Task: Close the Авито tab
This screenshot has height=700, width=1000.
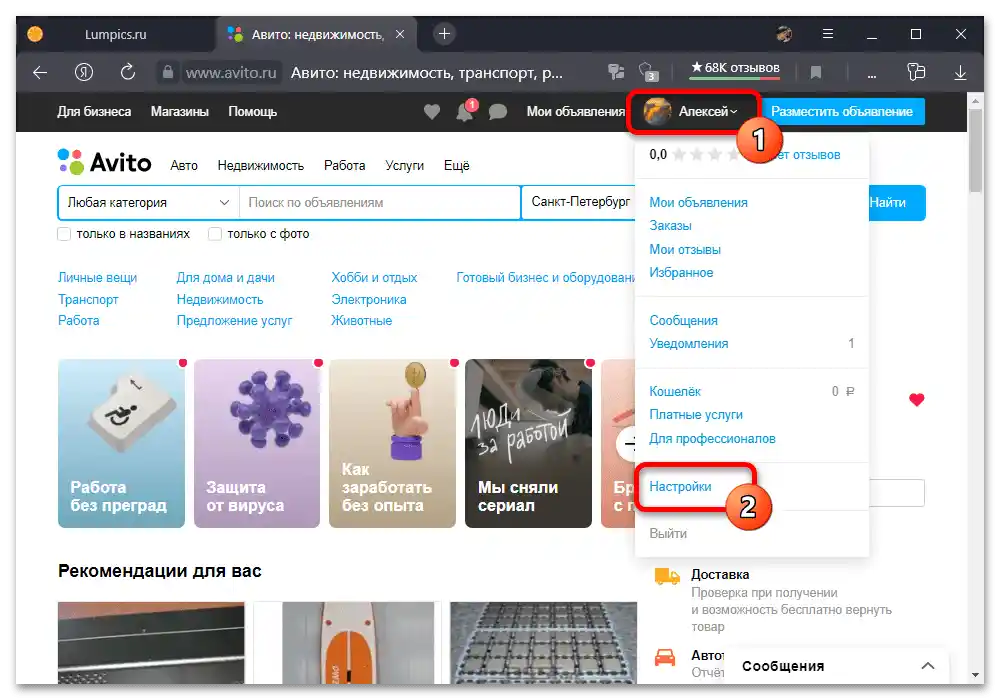Action: tap(400, 34)
